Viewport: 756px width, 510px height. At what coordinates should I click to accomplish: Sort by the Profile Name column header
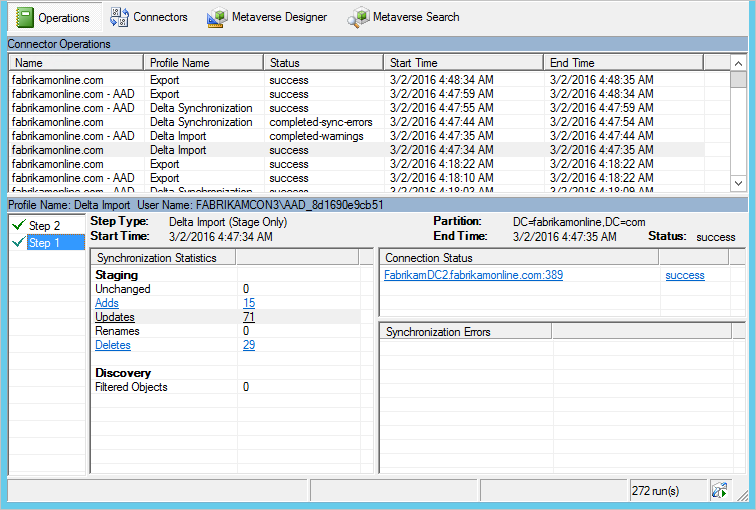tap(204, 63)
